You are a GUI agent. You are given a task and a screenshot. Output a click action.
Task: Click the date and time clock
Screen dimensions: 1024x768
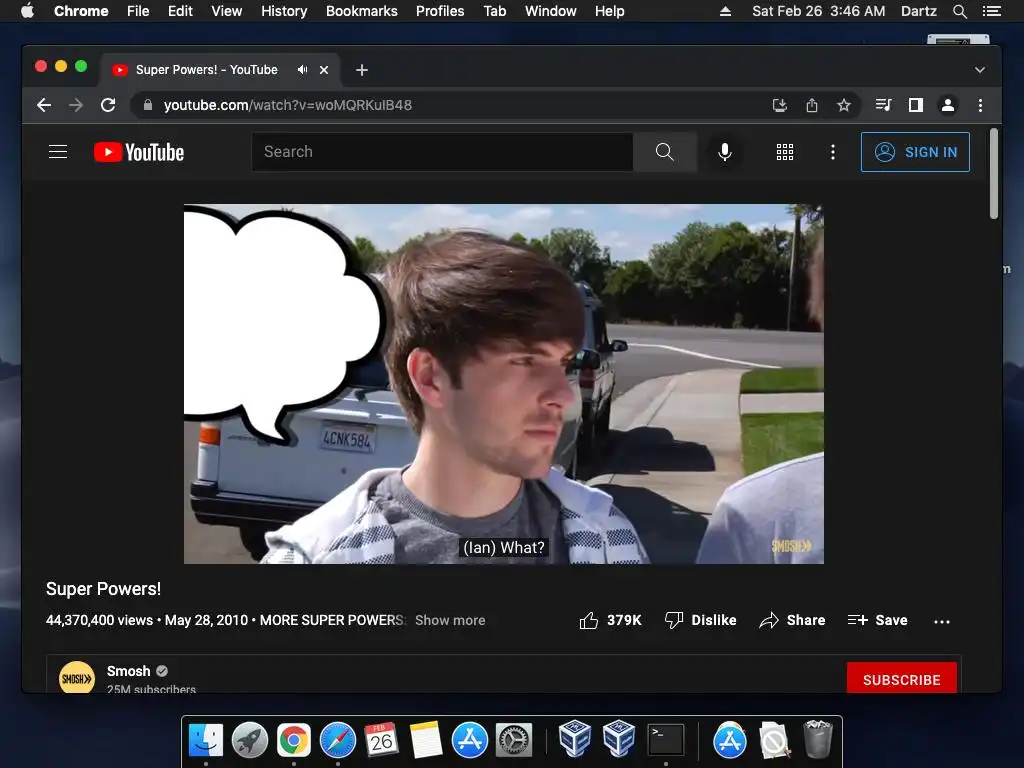tap(818, 11)
